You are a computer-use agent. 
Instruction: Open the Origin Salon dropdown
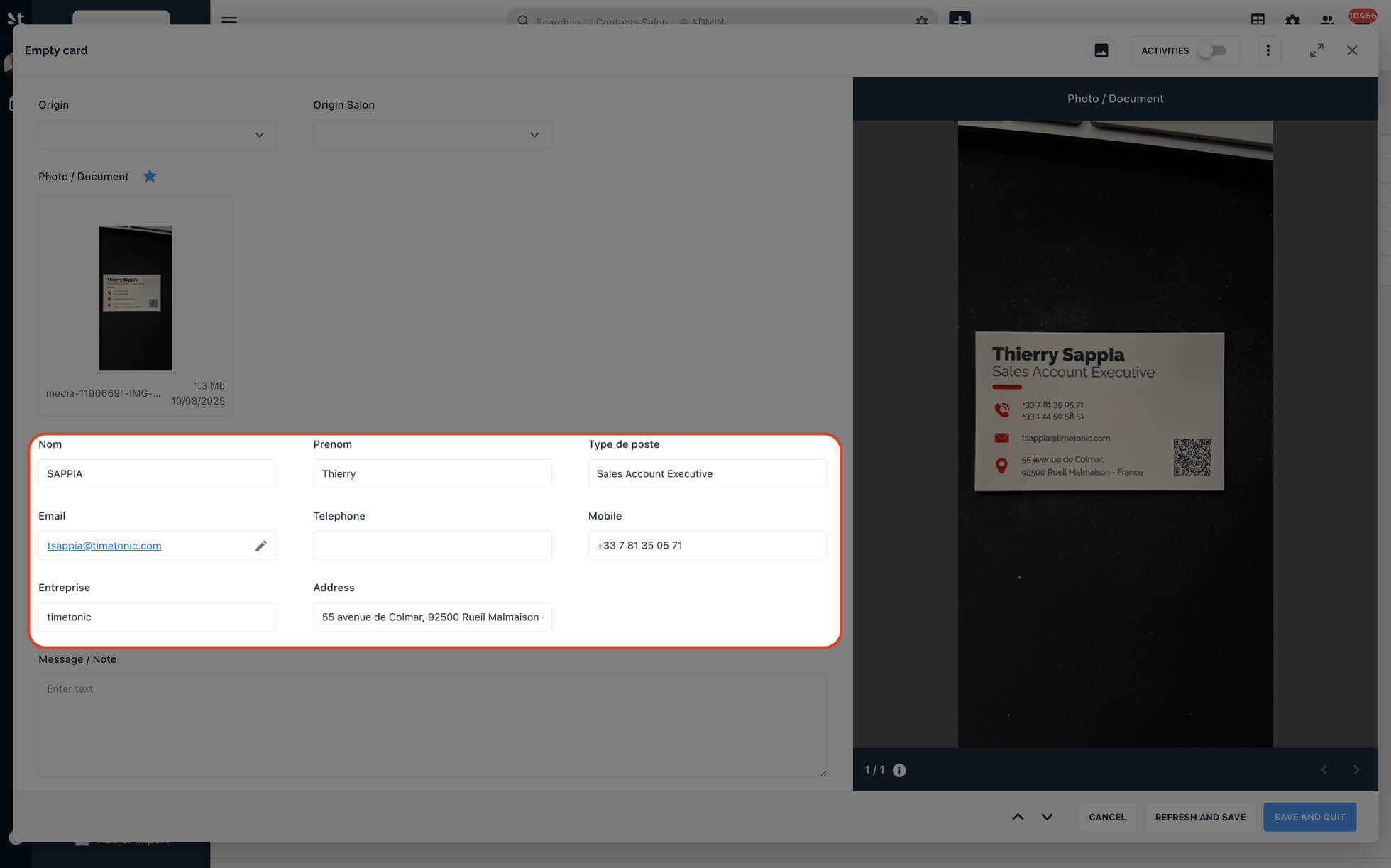click(431, 135)
